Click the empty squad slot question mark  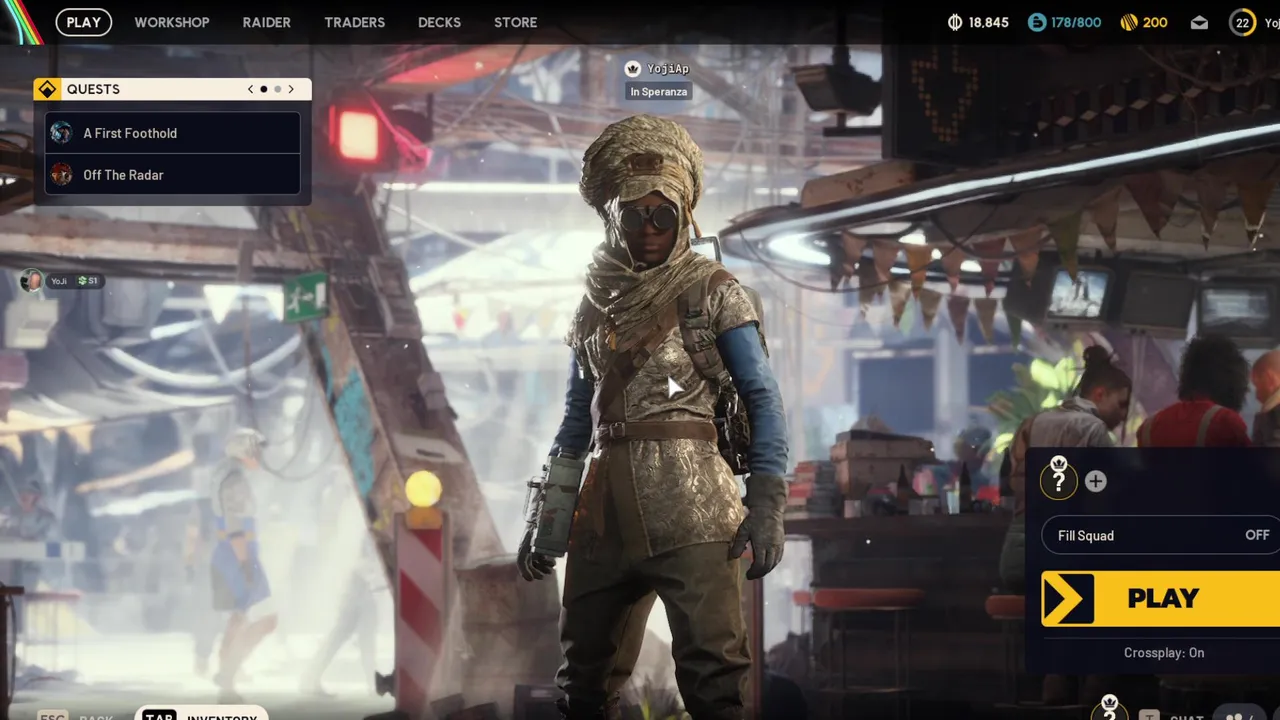[1059, 482]
